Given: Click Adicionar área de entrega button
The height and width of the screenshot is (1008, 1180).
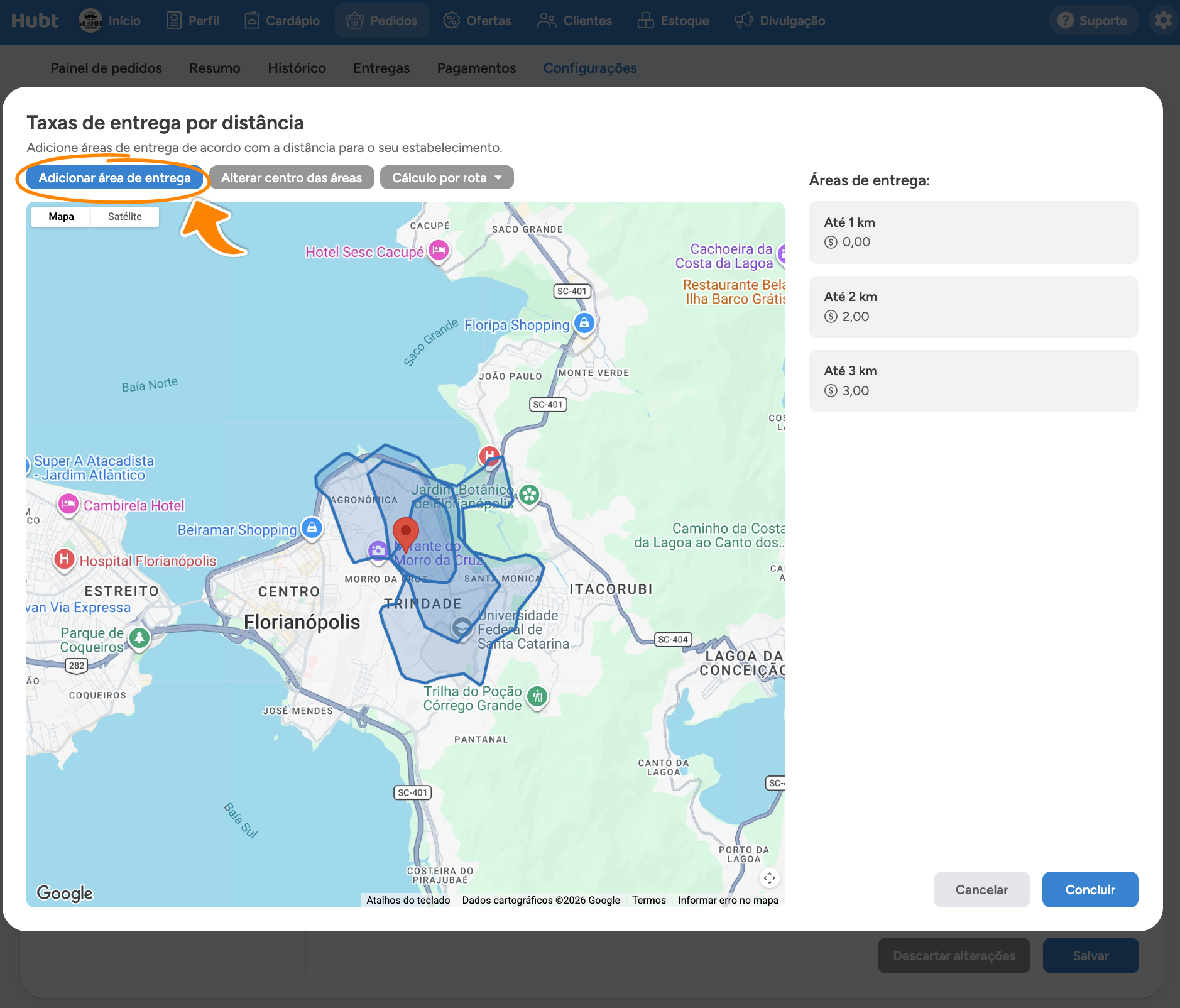Looking at the screenshot, I should click(x=114, y=178).
